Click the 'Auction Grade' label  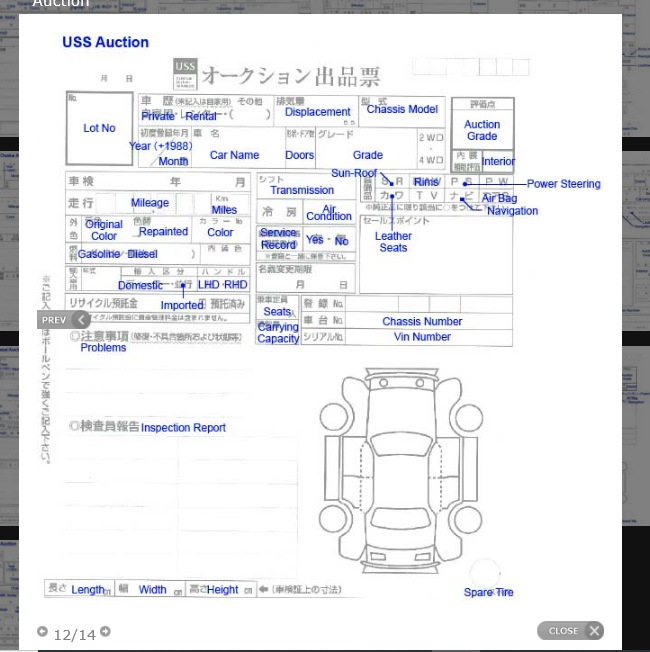pos(482,130)
